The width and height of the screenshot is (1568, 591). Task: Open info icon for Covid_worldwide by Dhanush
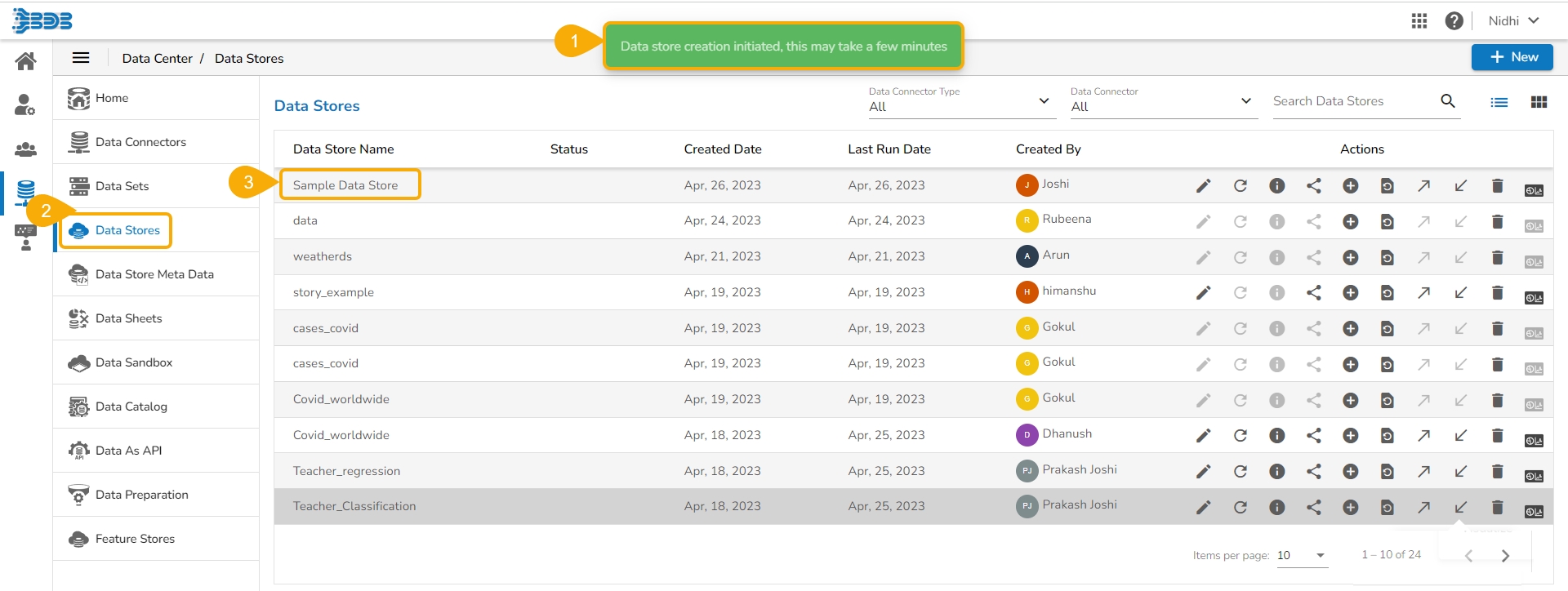point(1276,436)
